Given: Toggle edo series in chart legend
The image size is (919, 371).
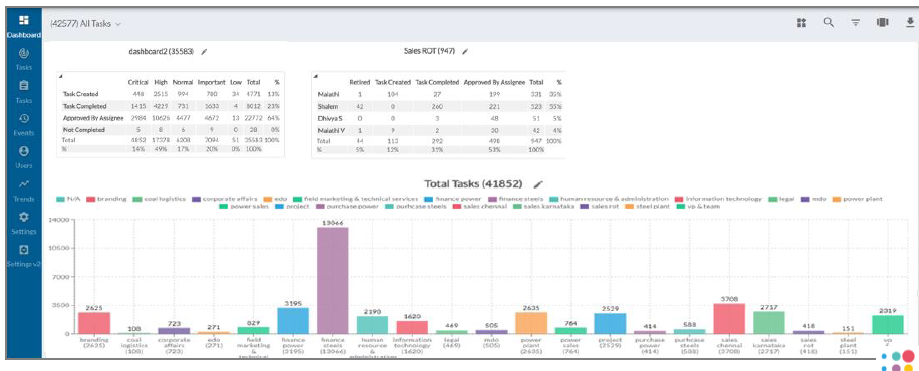Looking at the screenshot, I should click(x=275, y=199).
